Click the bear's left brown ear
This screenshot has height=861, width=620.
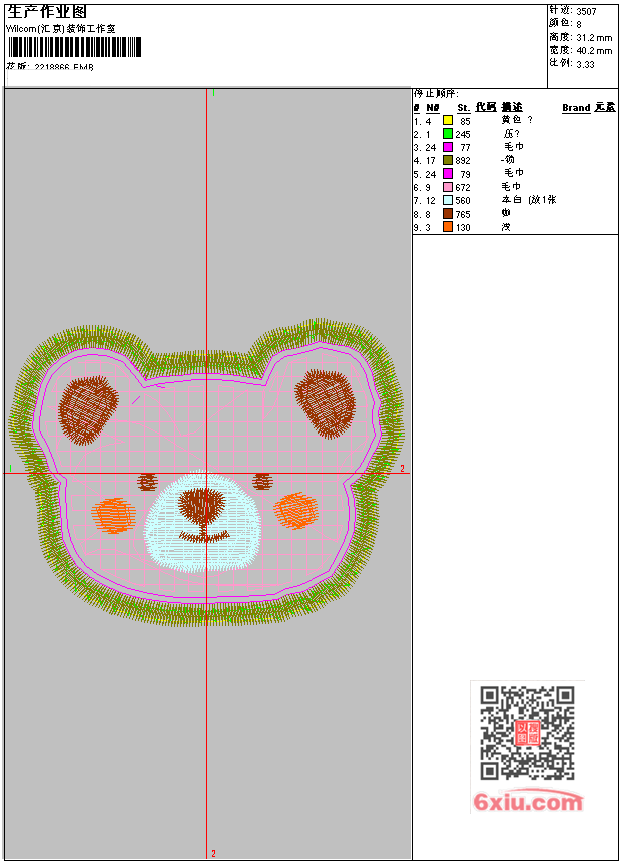[x=87, y=410]
